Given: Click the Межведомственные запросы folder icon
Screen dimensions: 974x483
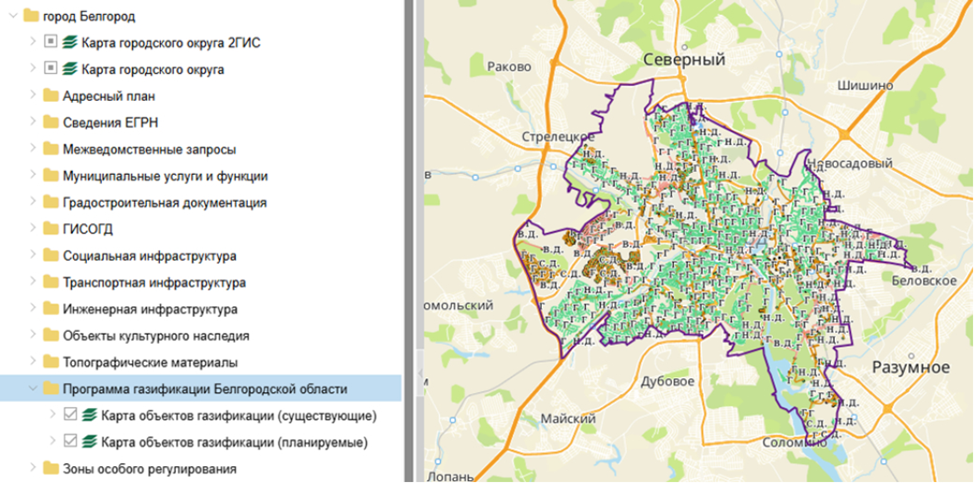Looking at the screenshot, I should click(x=51, y=150).
